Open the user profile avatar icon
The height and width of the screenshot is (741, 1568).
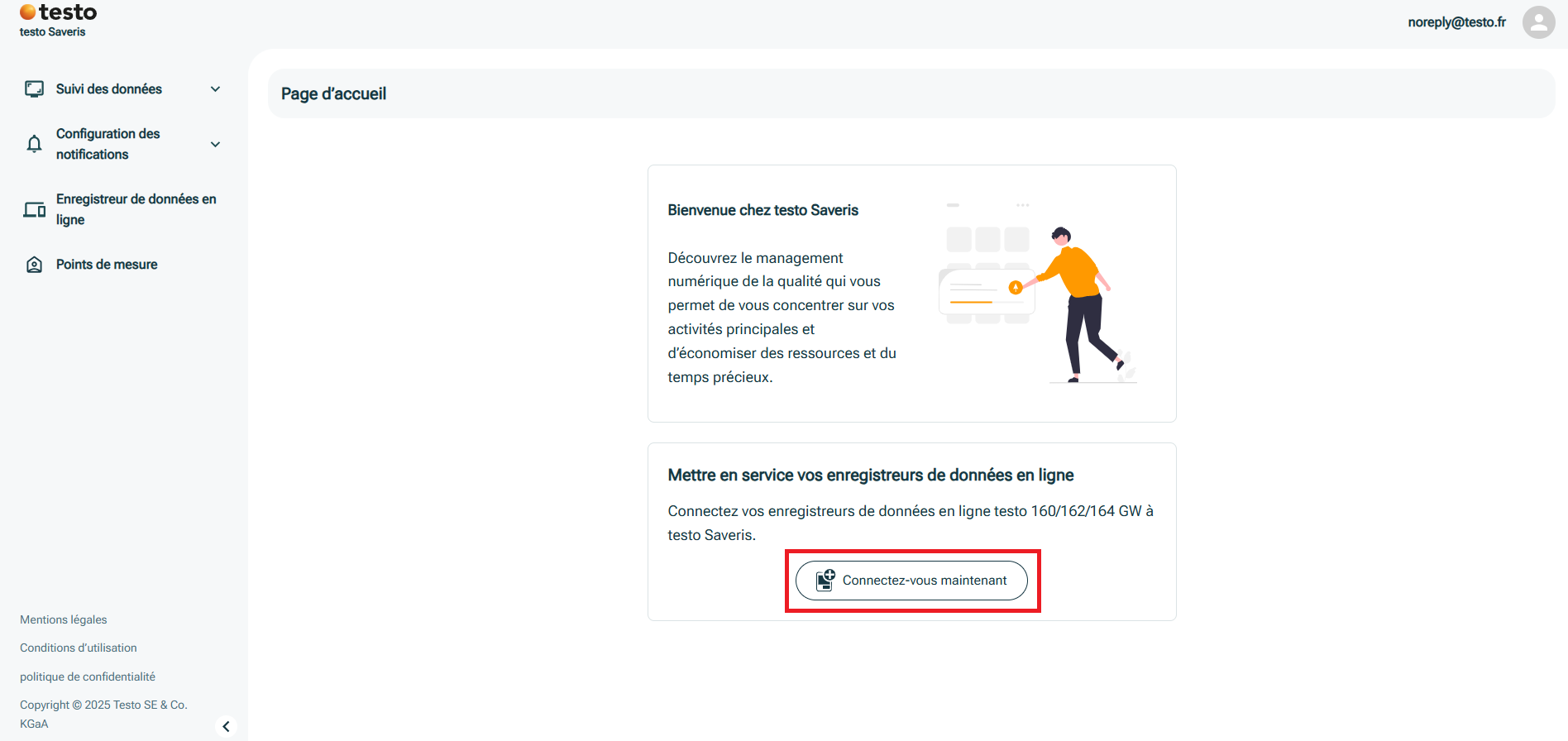point(1538,22)
